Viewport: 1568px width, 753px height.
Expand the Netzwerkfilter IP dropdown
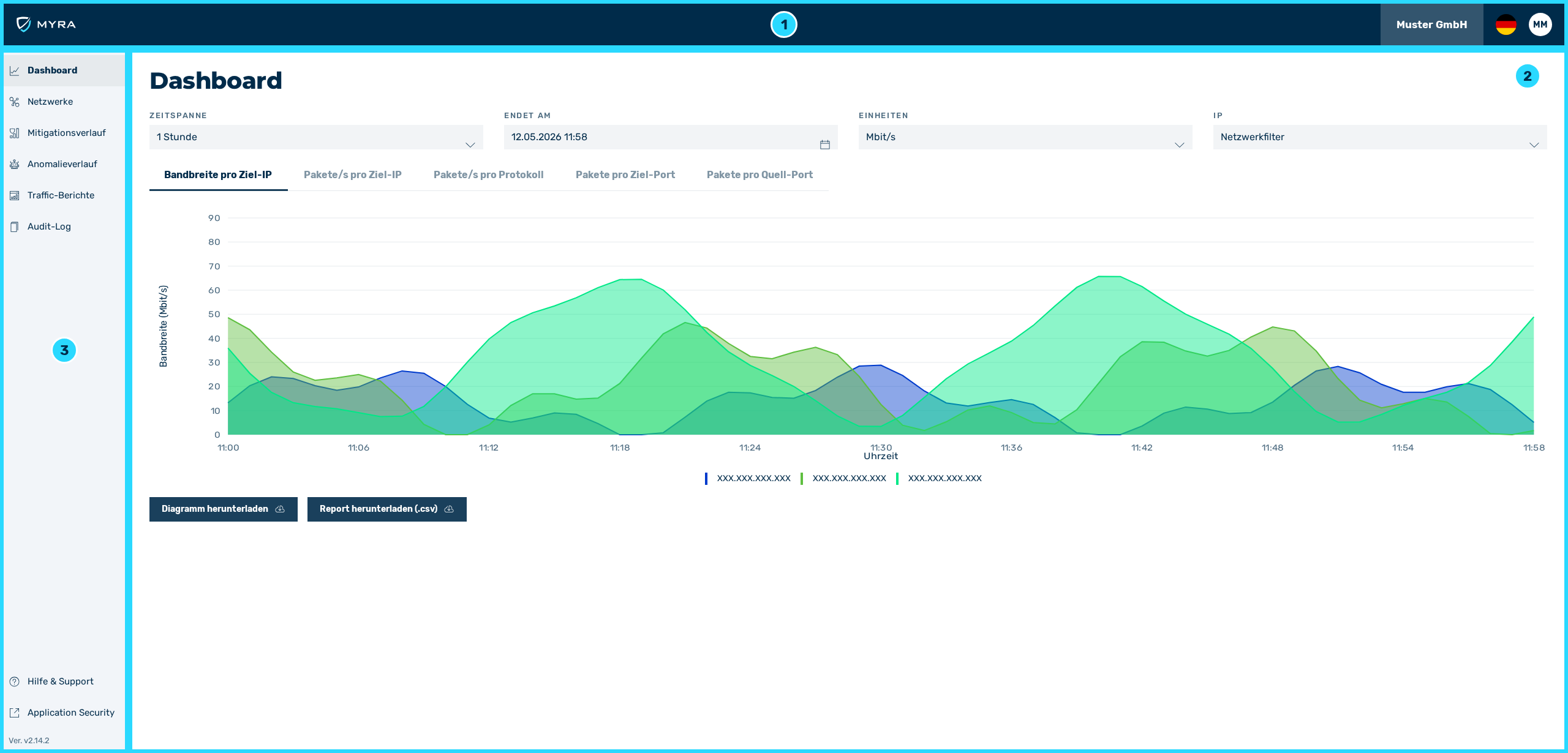point(1380,137)
